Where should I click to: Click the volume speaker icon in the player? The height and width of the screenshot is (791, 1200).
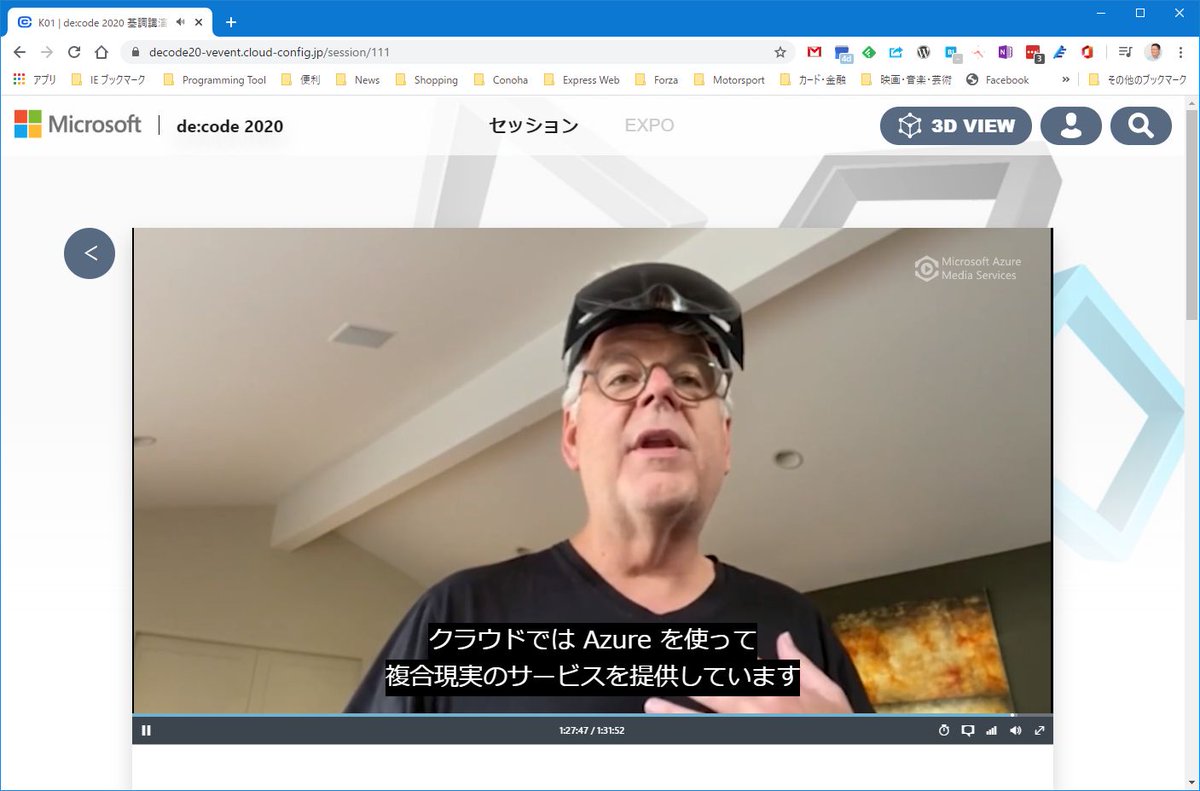1014,730
